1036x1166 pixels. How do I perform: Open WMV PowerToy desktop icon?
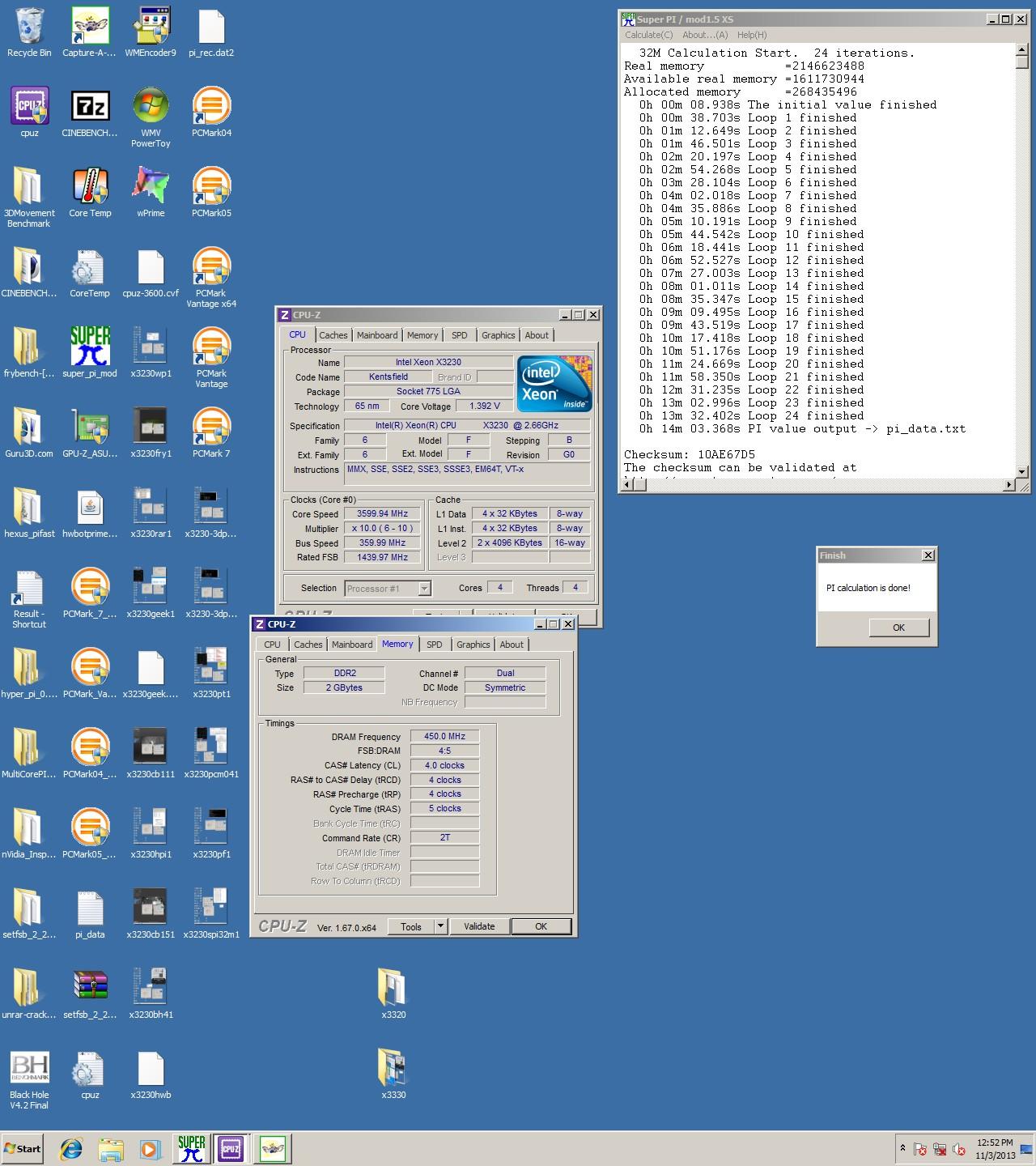[x=151, y=106]
